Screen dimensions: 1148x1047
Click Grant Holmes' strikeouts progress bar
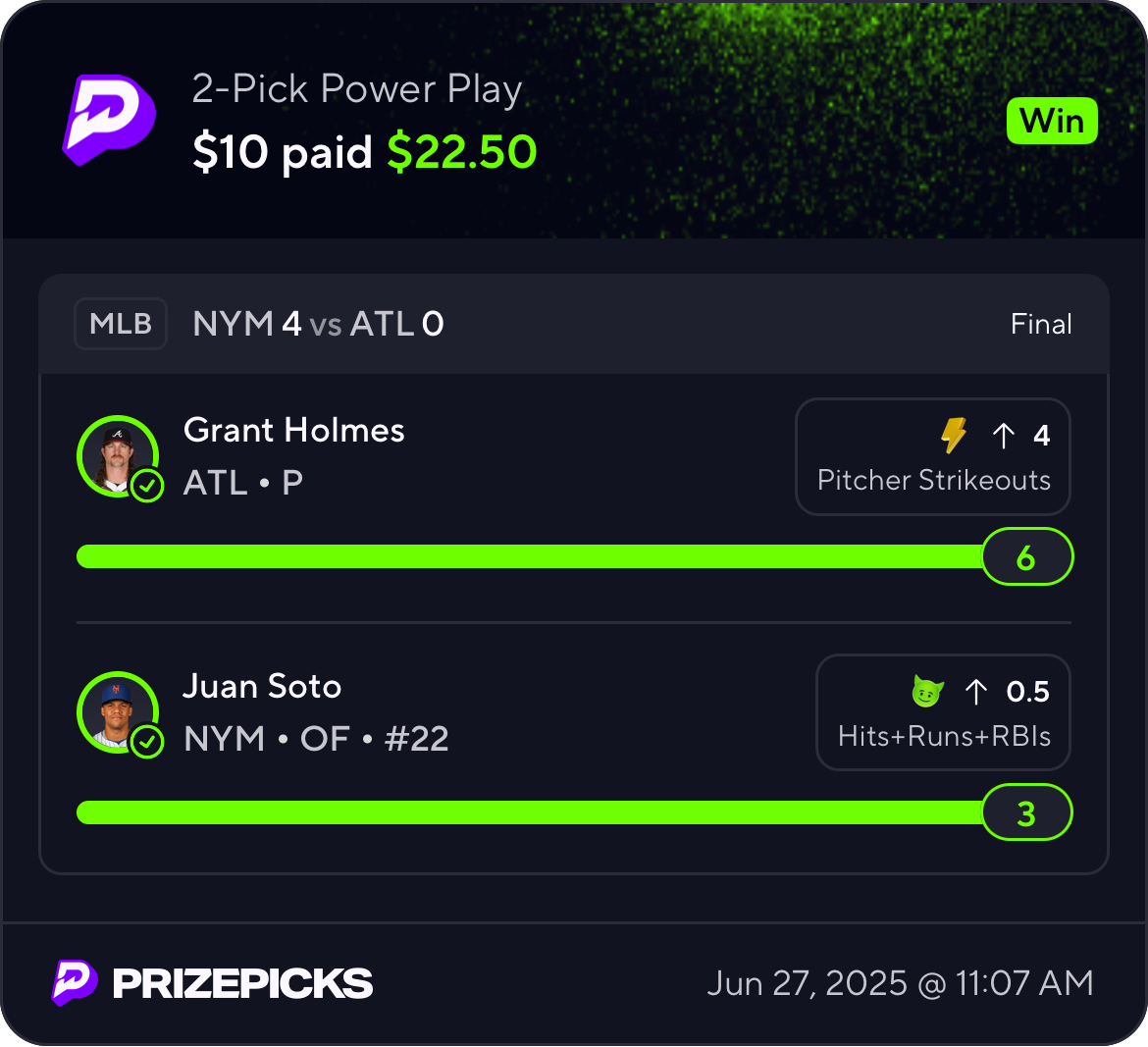(x=530, y=556)
